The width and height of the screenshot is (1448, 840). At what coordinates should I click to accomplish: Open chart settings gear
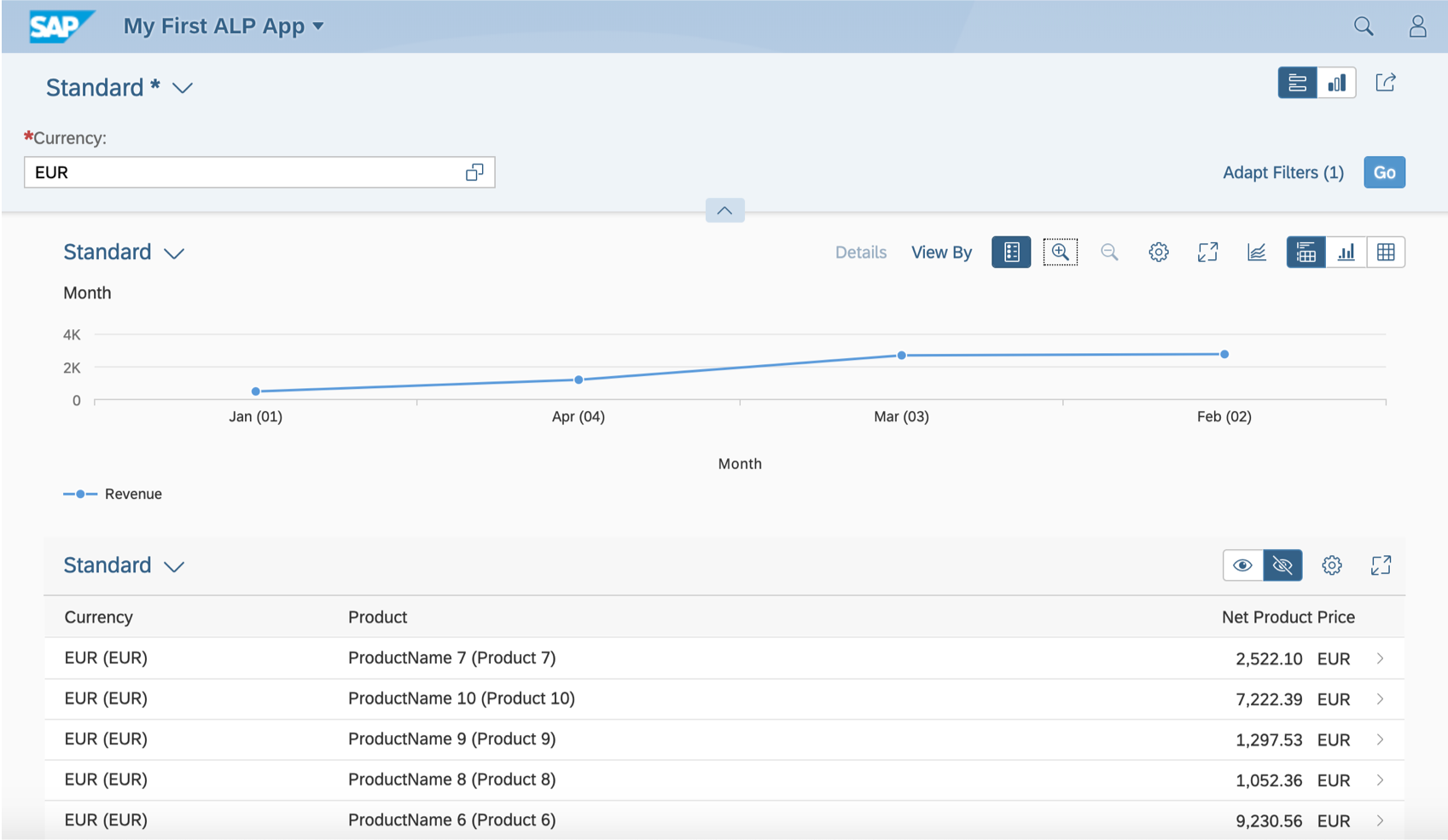[x=1158, y=252]
